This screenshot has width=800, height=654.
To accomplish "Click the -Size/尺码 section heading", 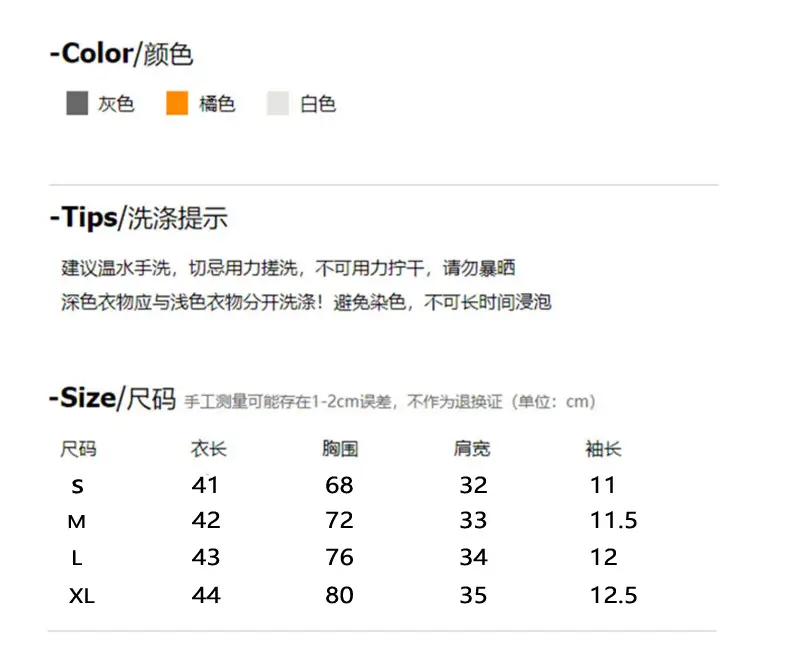I will (112, 398).
